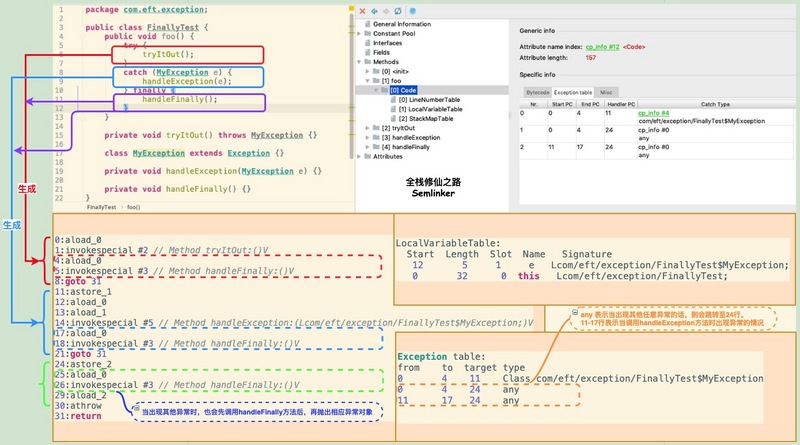Click MyException link in catch clause

click(182, 72)
